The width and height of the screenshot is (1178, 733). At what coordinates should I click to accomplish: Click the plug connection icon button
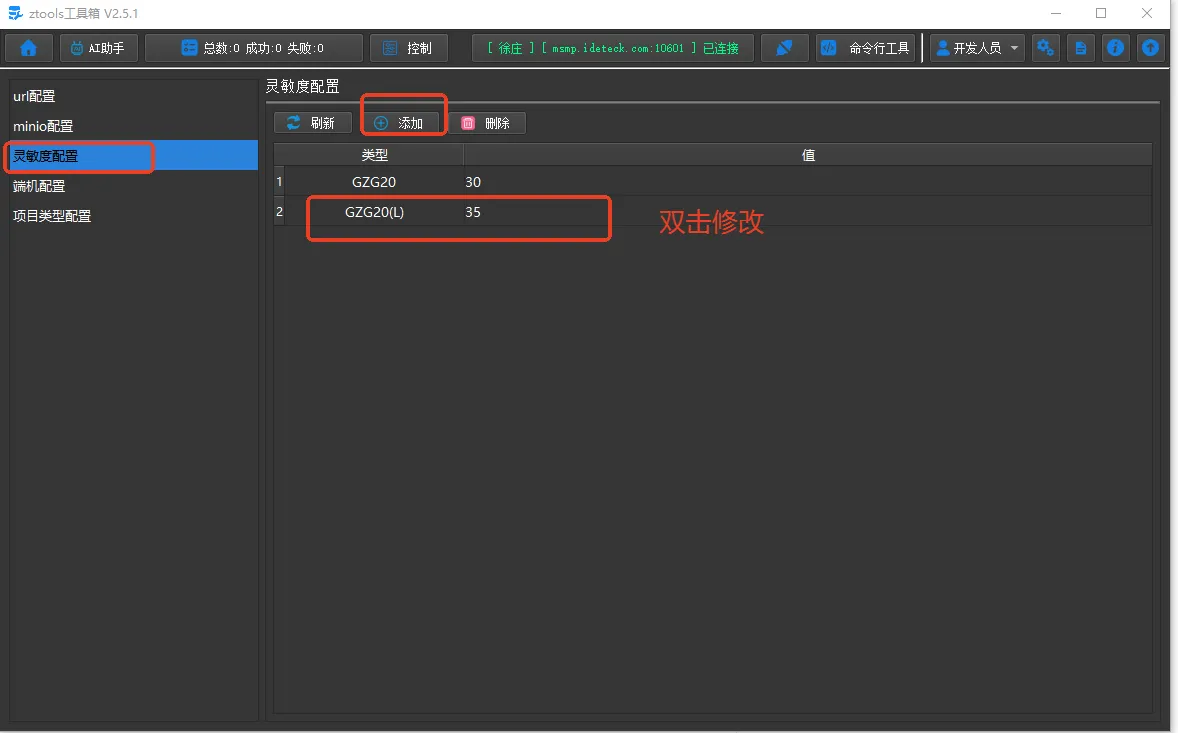click(785, 48)
